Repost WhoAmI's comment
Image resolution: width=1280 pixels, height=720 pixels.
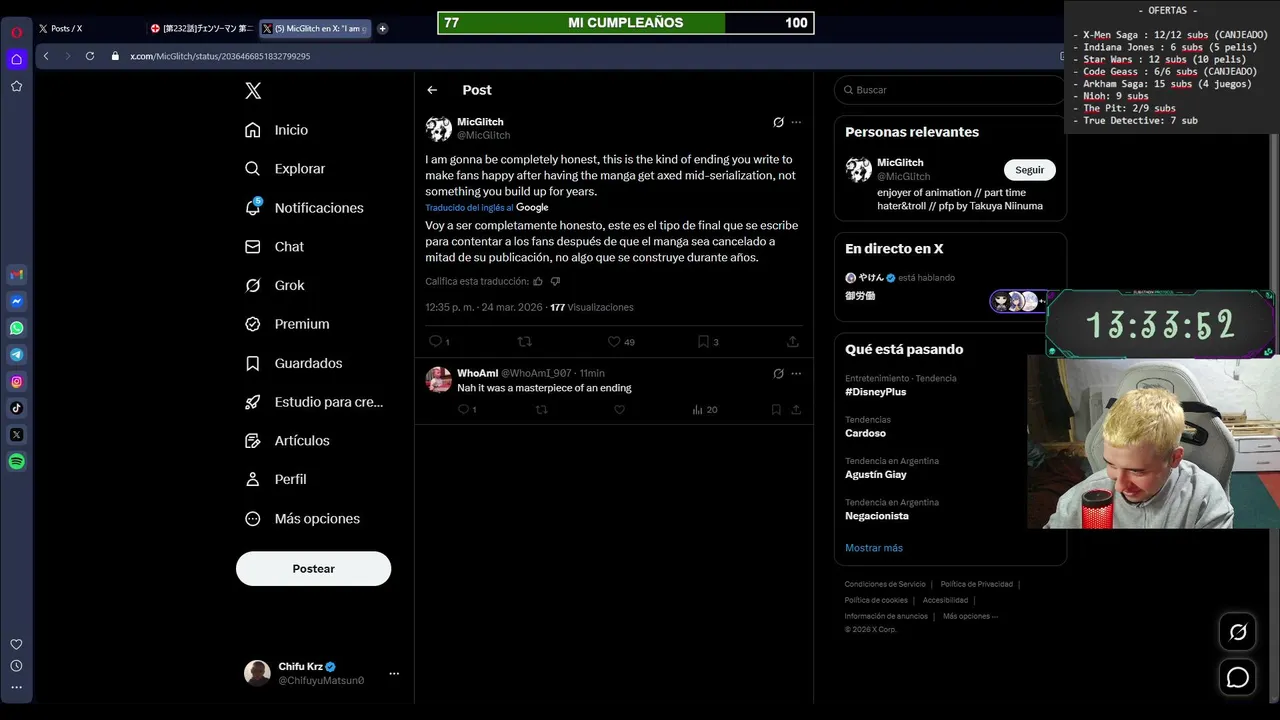tap(542, 409)
